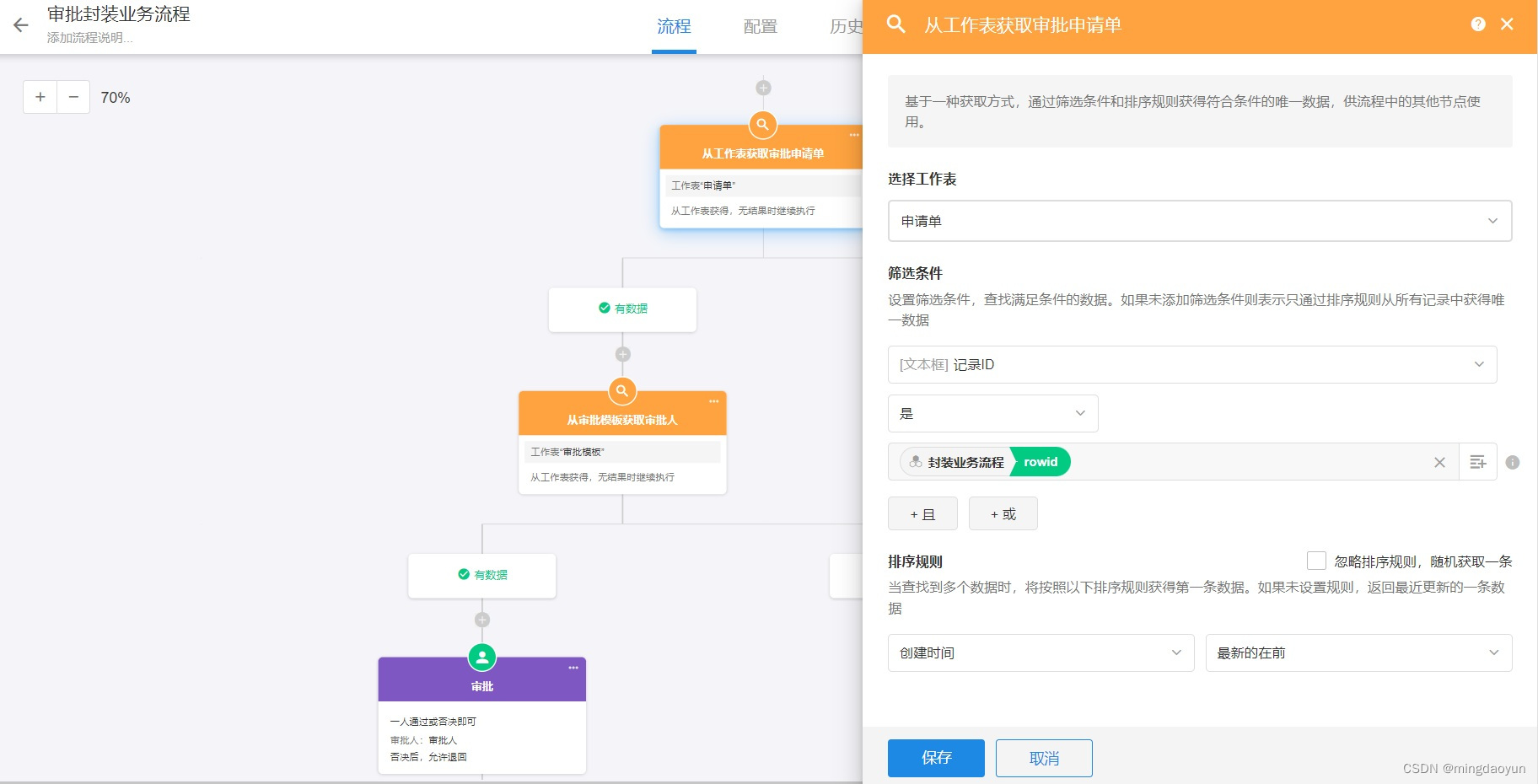Click the back arrow beside 审批封装业务流程
1538x784 pixels.
pyautogui.click(x=20, y=24)
